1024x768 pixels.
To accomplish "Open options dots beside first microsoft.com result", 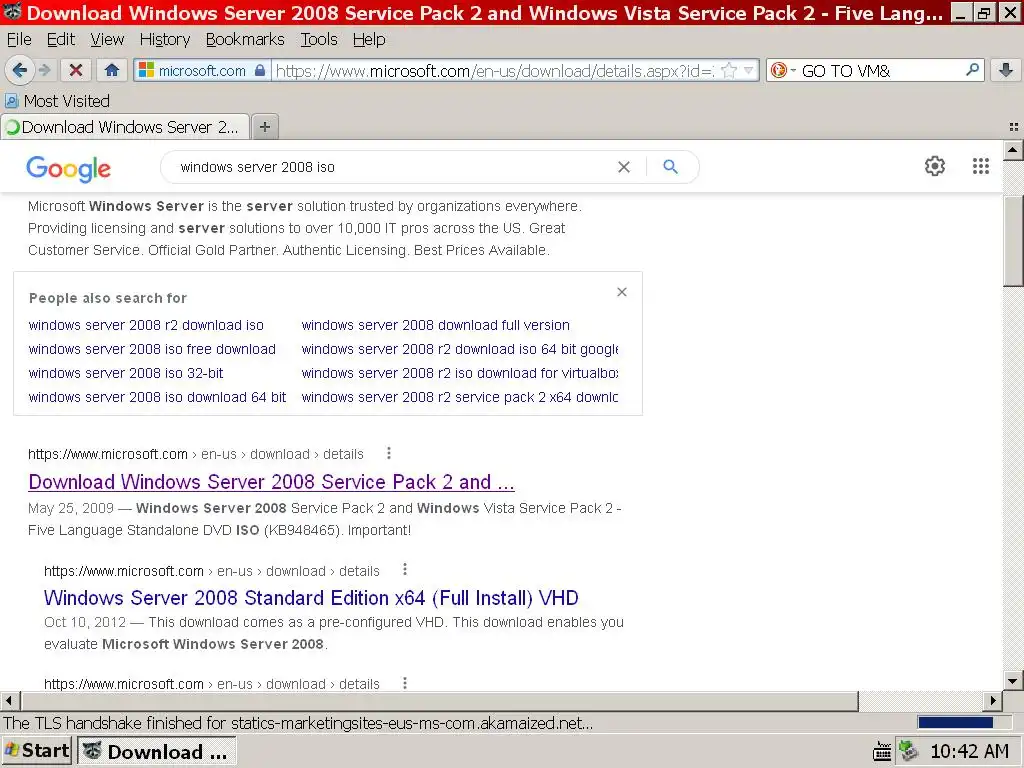I will pyautogui.click(x=389, y=453).
